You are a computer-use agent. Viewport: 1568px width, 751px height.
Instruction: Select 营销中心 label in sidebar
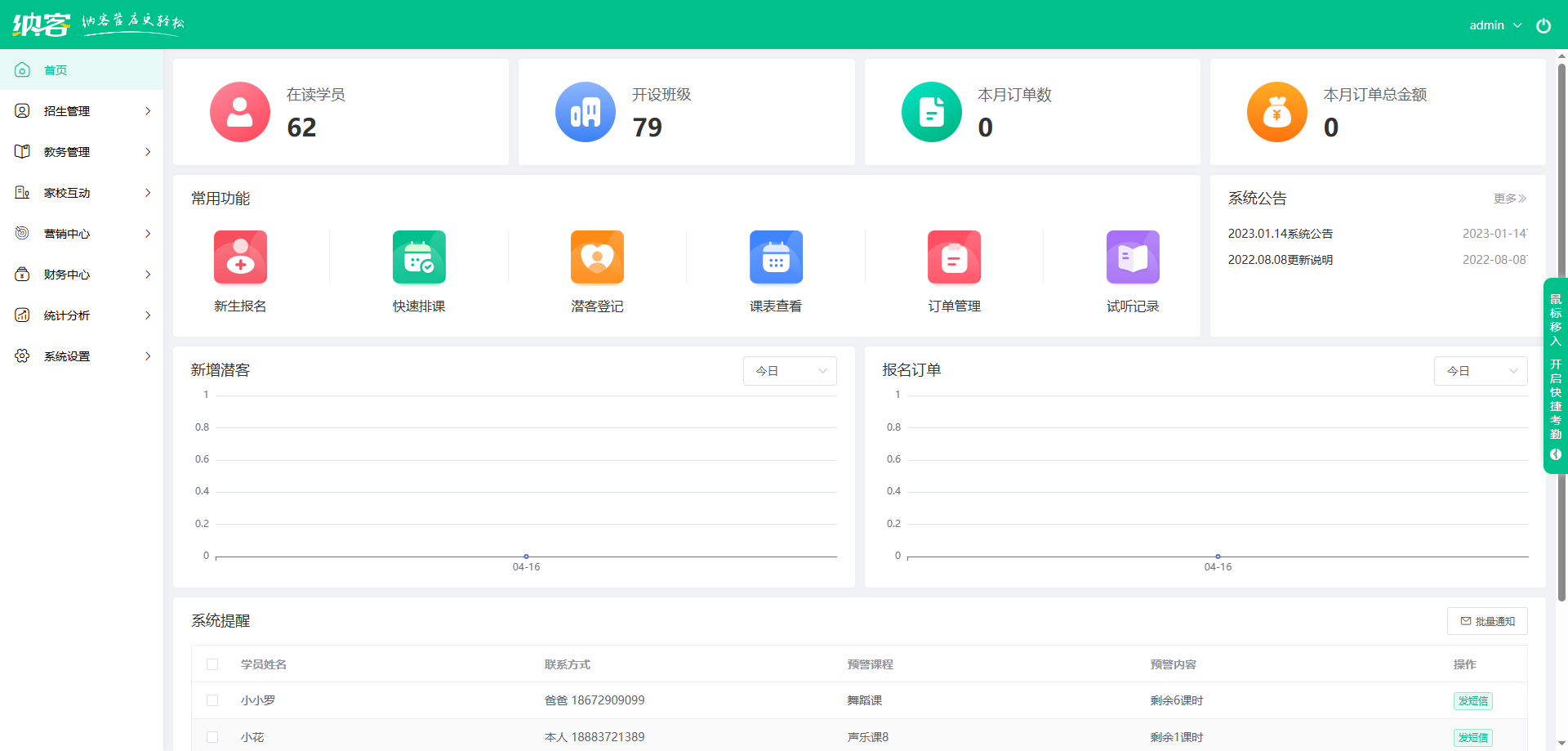coord(67,234)
